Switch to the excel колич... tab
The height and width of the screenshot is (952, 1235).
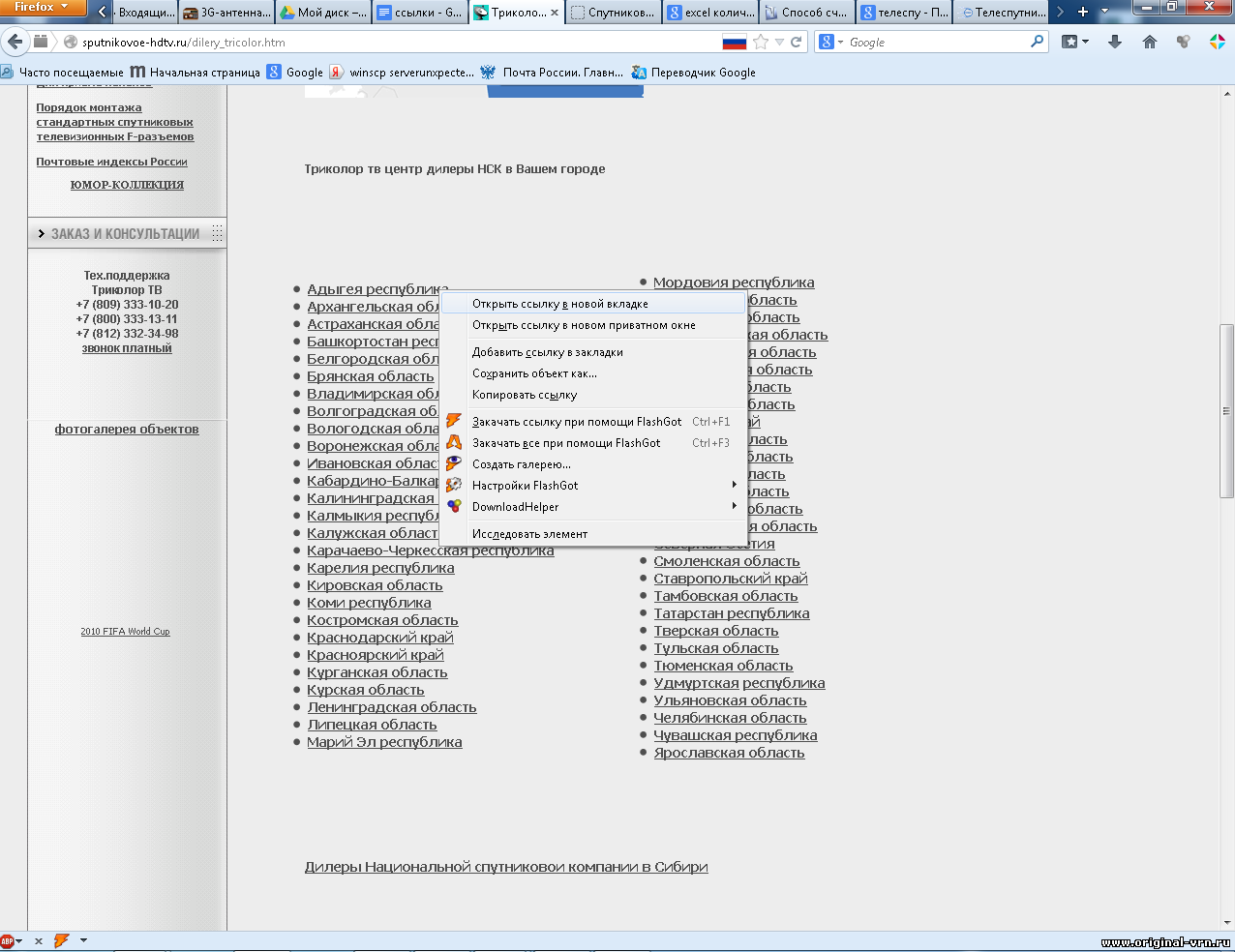pos(710,13)
